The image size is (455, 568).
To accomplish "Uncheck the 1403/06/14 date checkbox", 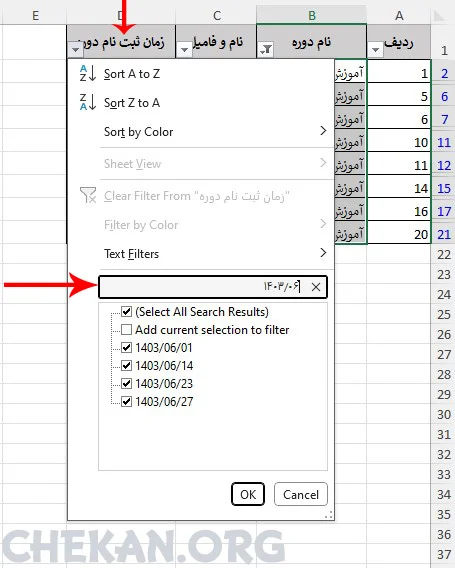I will (126, 366).
